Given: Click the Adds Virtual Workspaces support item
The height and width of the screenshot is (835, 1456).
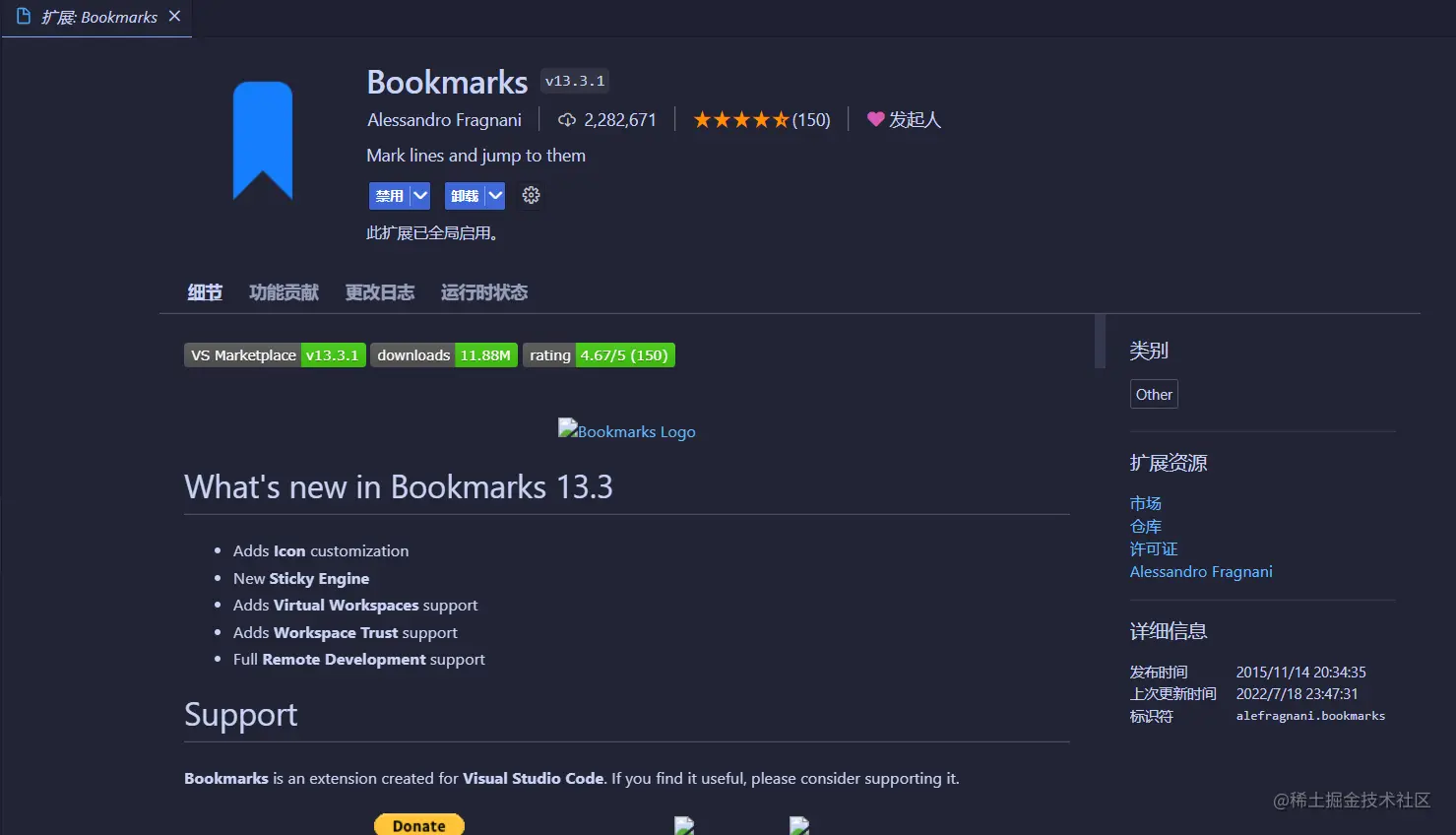Looking at the screenshot, I should coord(355,606).
